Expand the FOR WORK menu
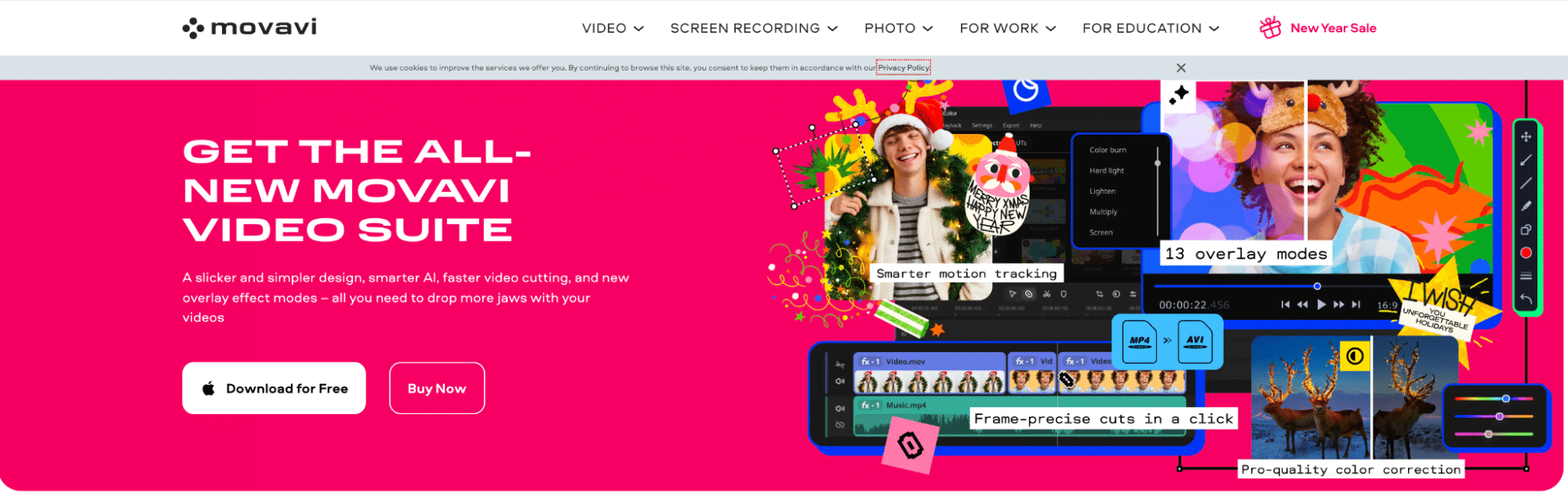 (1008, 28)
